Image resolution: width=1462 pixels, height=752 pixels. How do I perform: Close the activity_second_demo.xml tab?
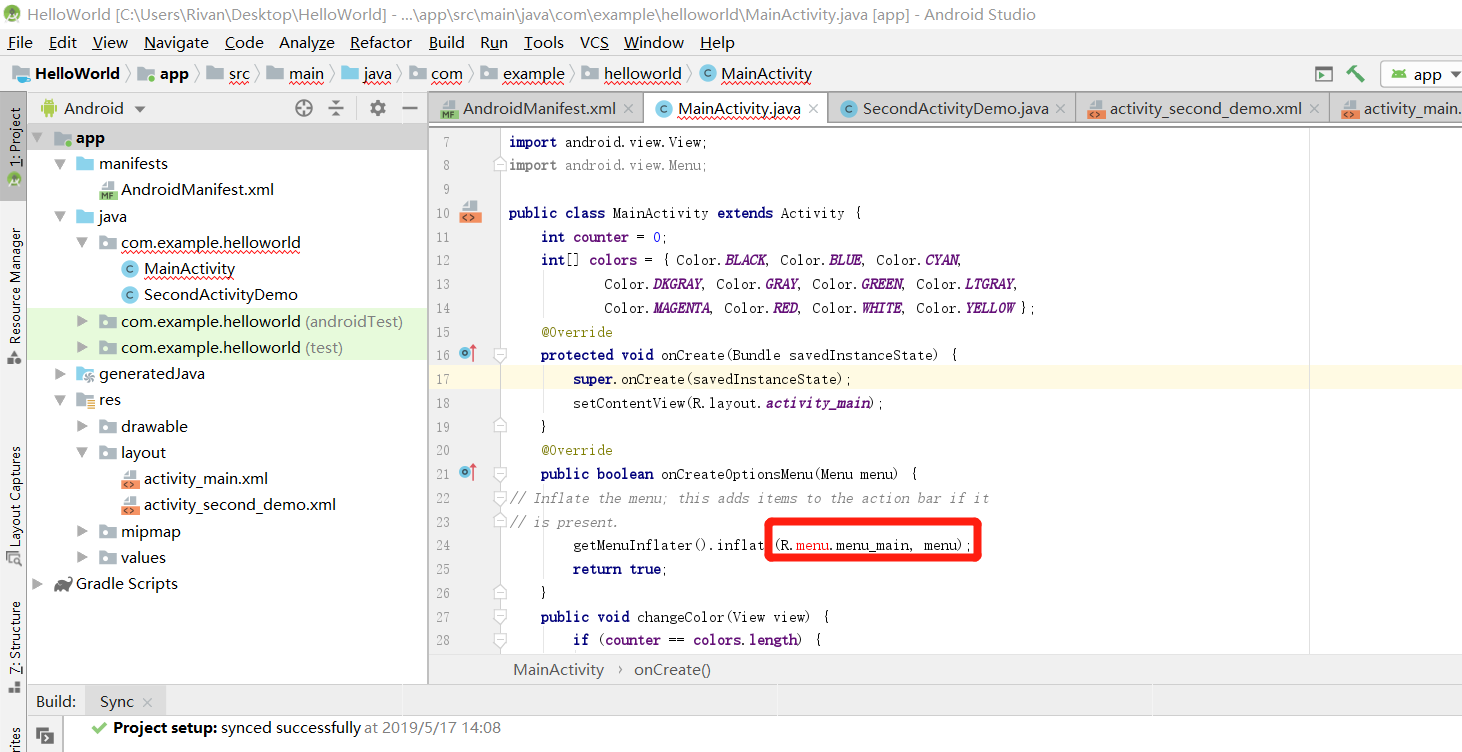(1314, 109)
